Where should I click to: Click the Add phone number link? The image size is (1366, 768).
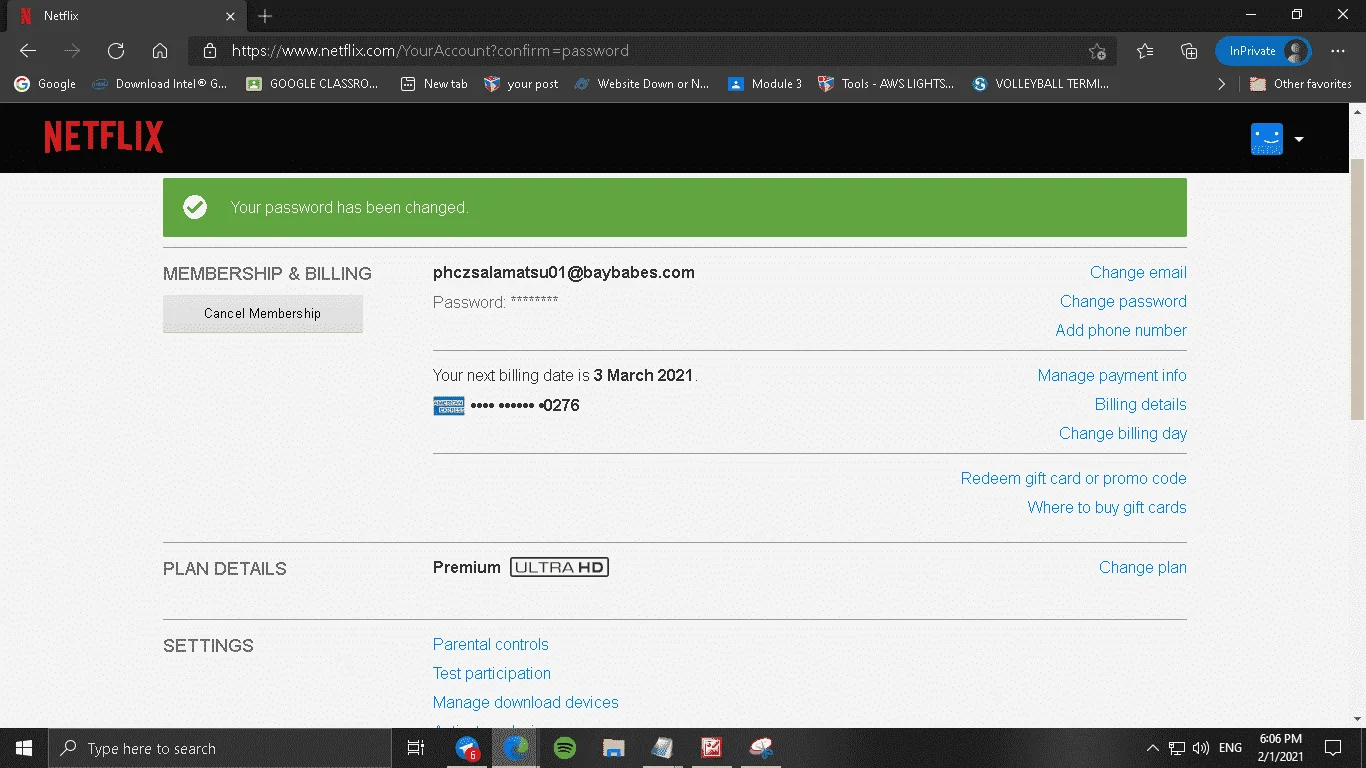point(1121,330)
